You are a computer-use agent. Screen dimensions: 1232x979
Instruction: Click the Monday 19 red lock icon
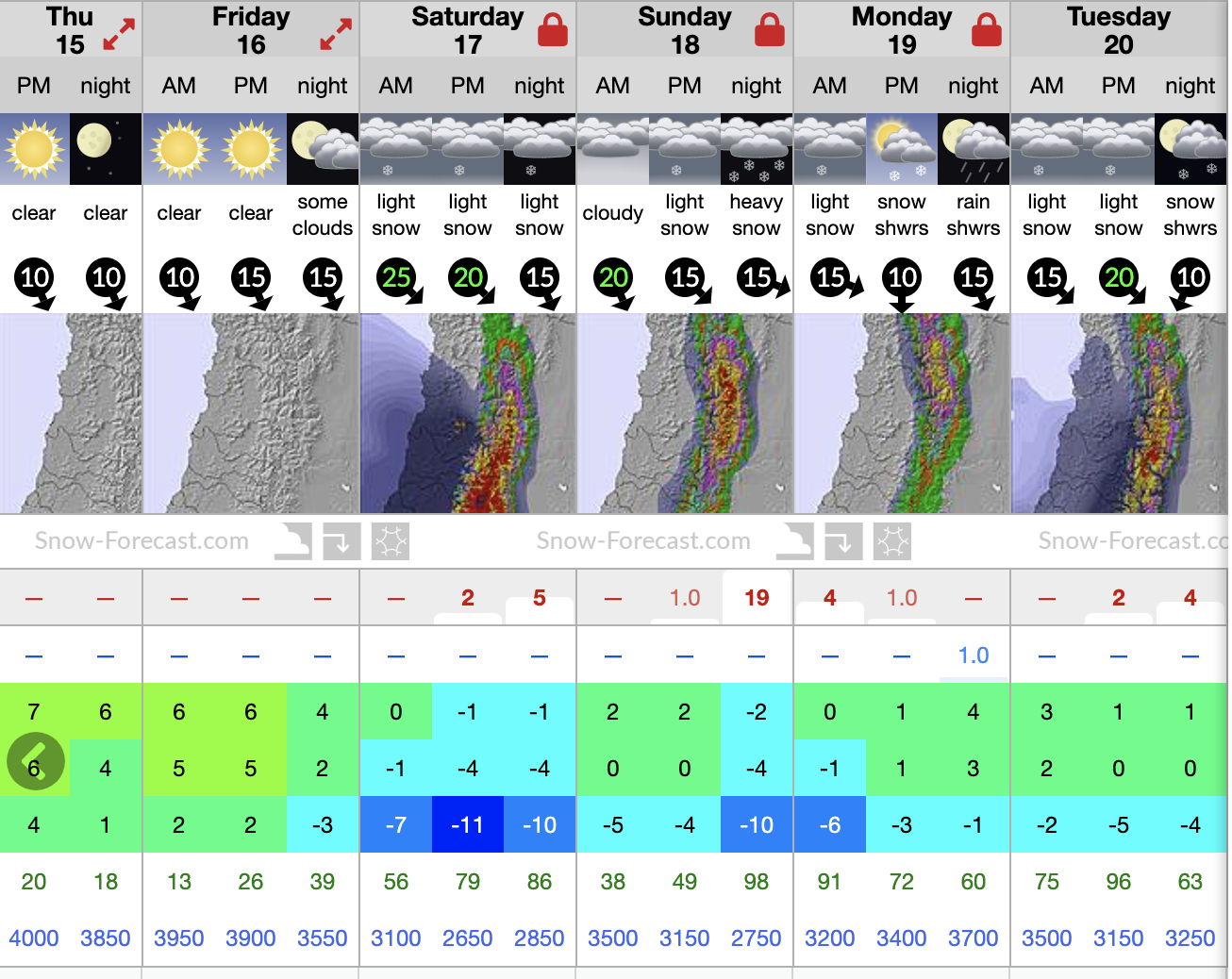pyautogui.click(x=987, y=31)
